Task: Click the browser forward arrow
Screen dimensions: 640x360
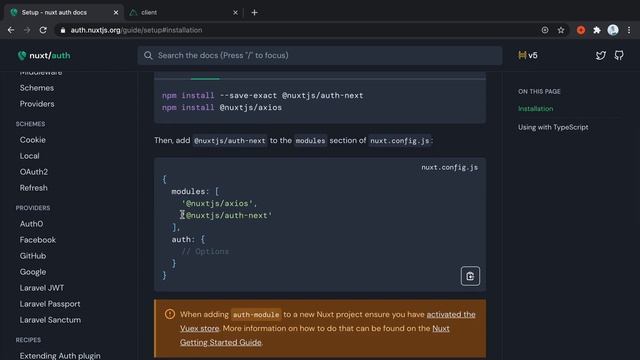Action: (27, 30)
